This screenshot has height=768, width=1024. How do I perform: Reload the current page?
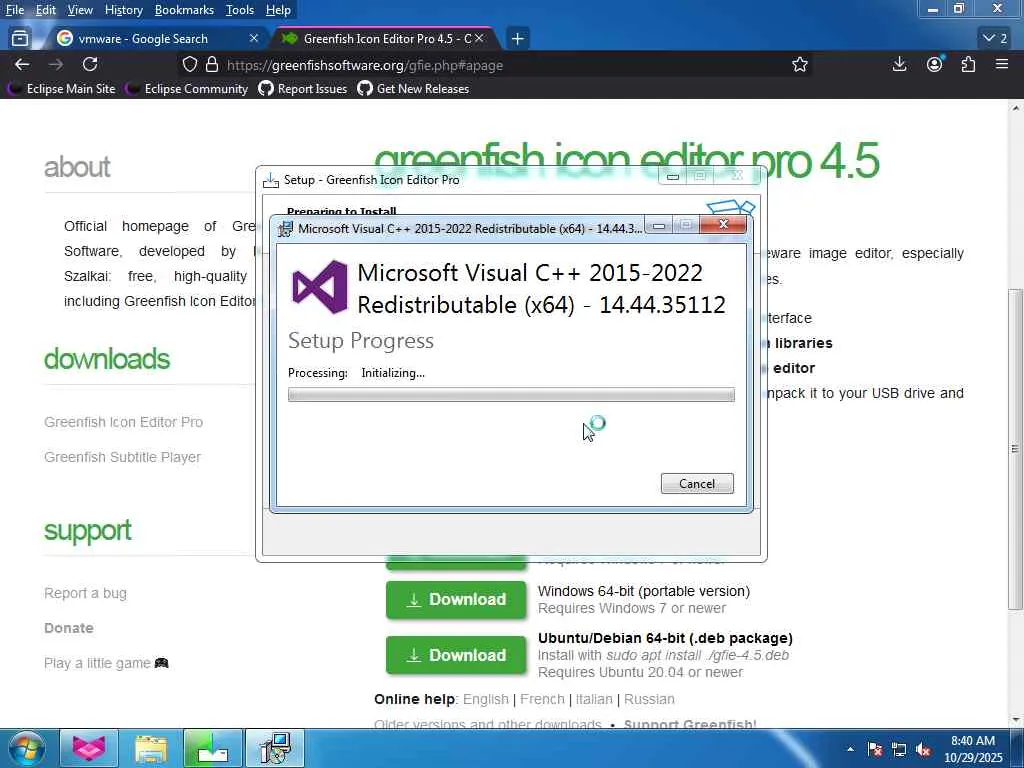[x=90, y=65]
